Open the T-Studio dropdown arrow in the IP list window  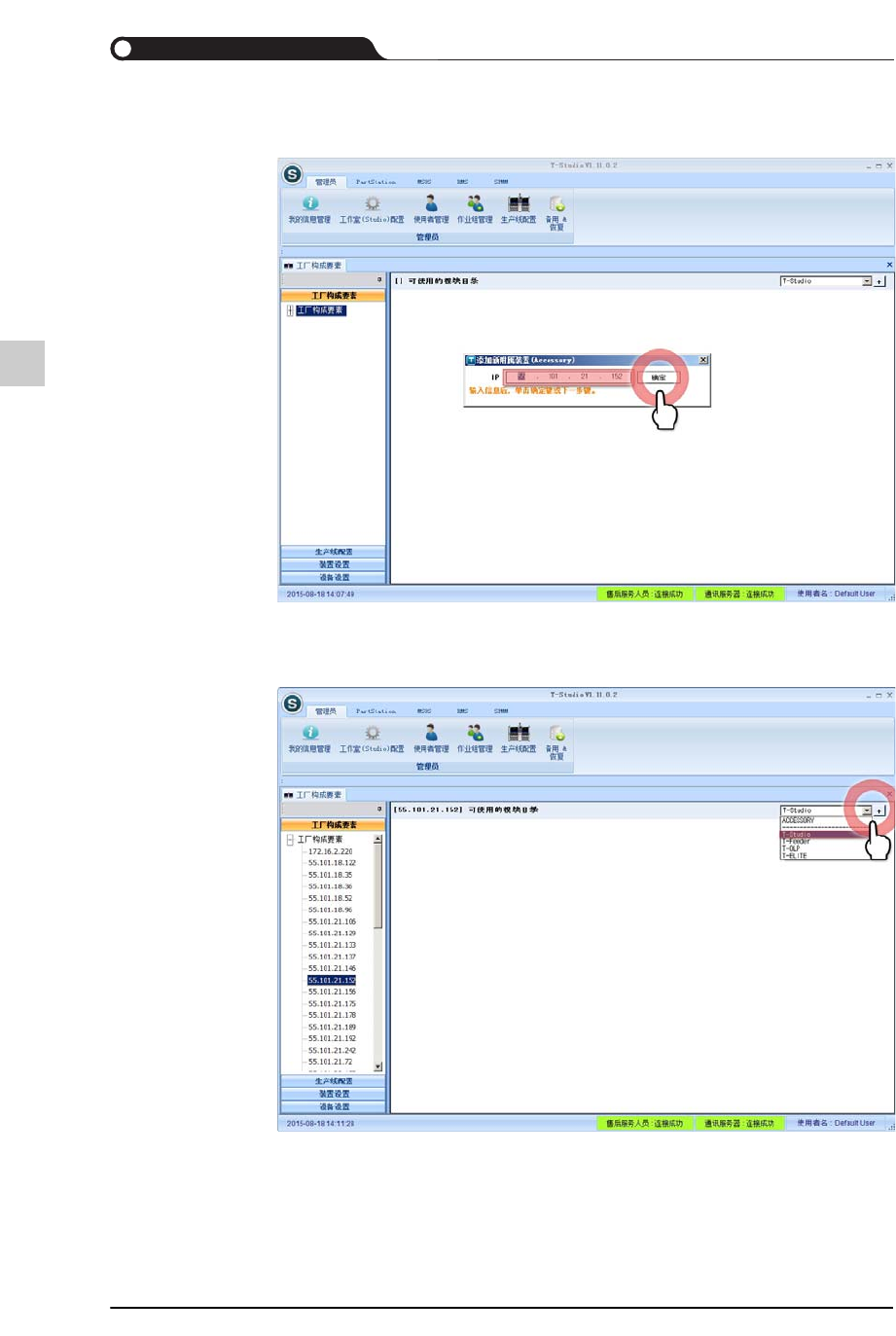(x=867, y=811)
